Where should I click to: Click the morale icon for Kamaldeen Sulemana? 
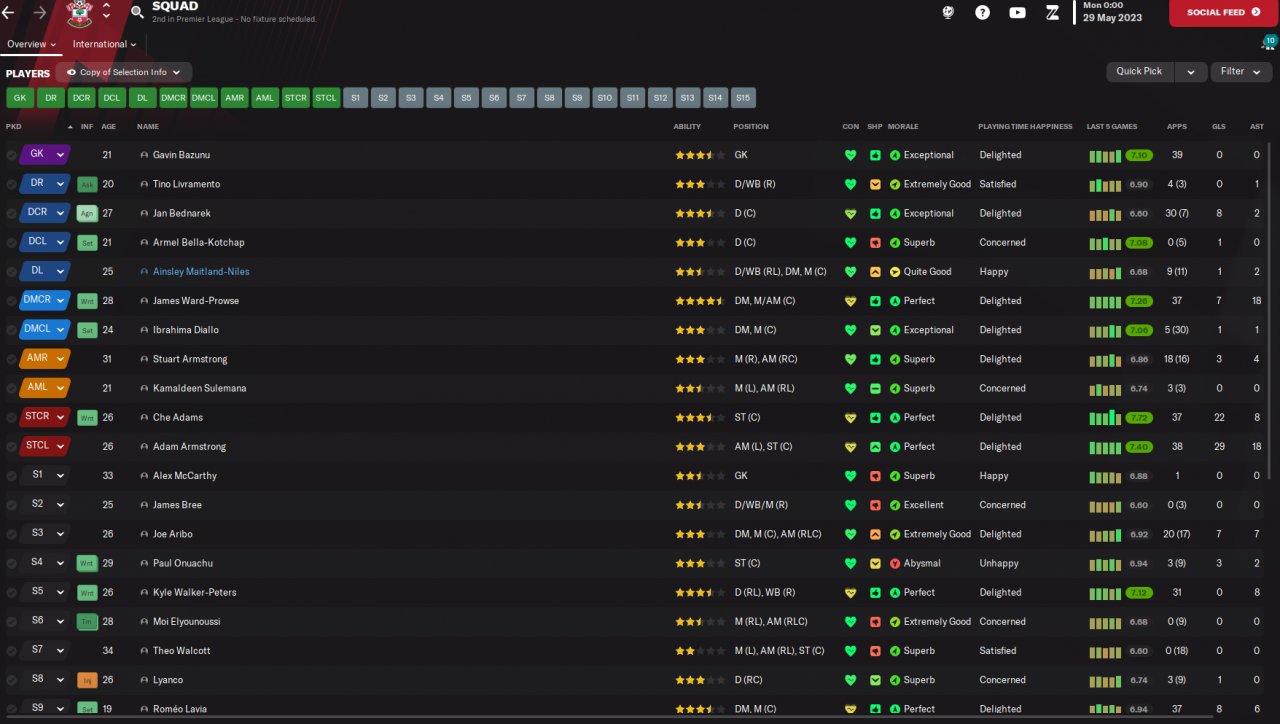895,389
